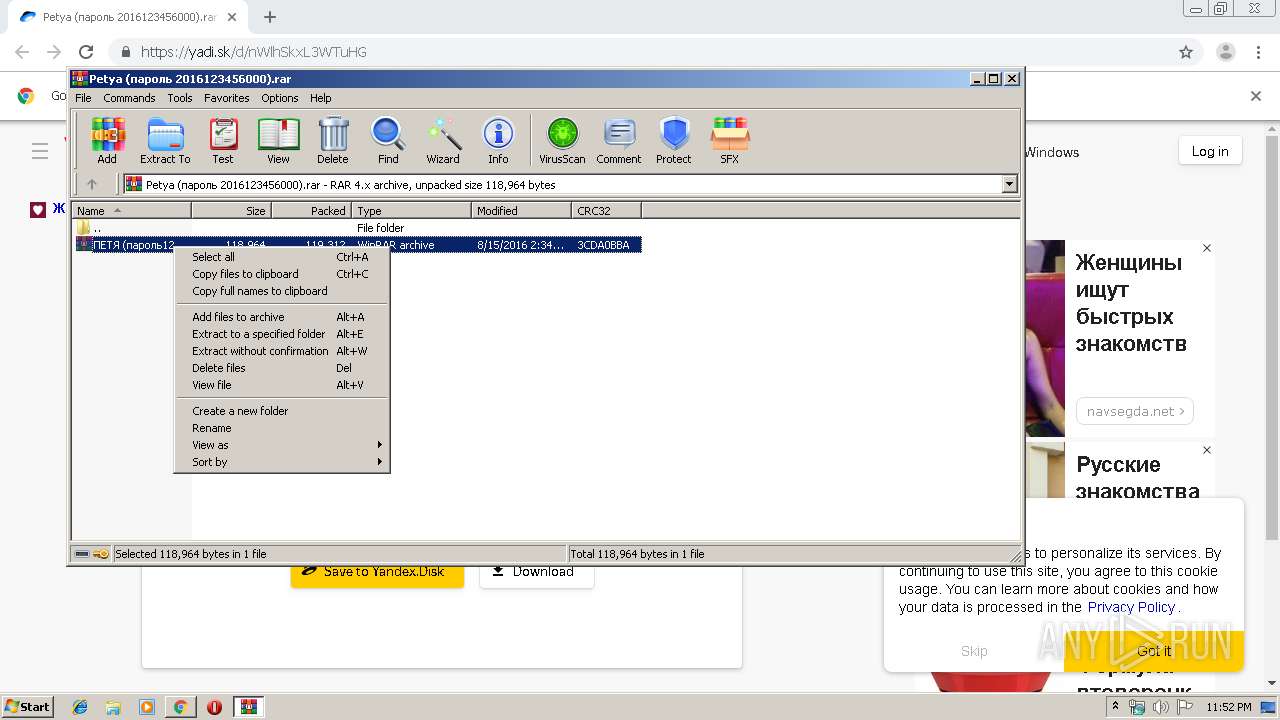Close the Женщины ищут ad

pos(1207,248)
